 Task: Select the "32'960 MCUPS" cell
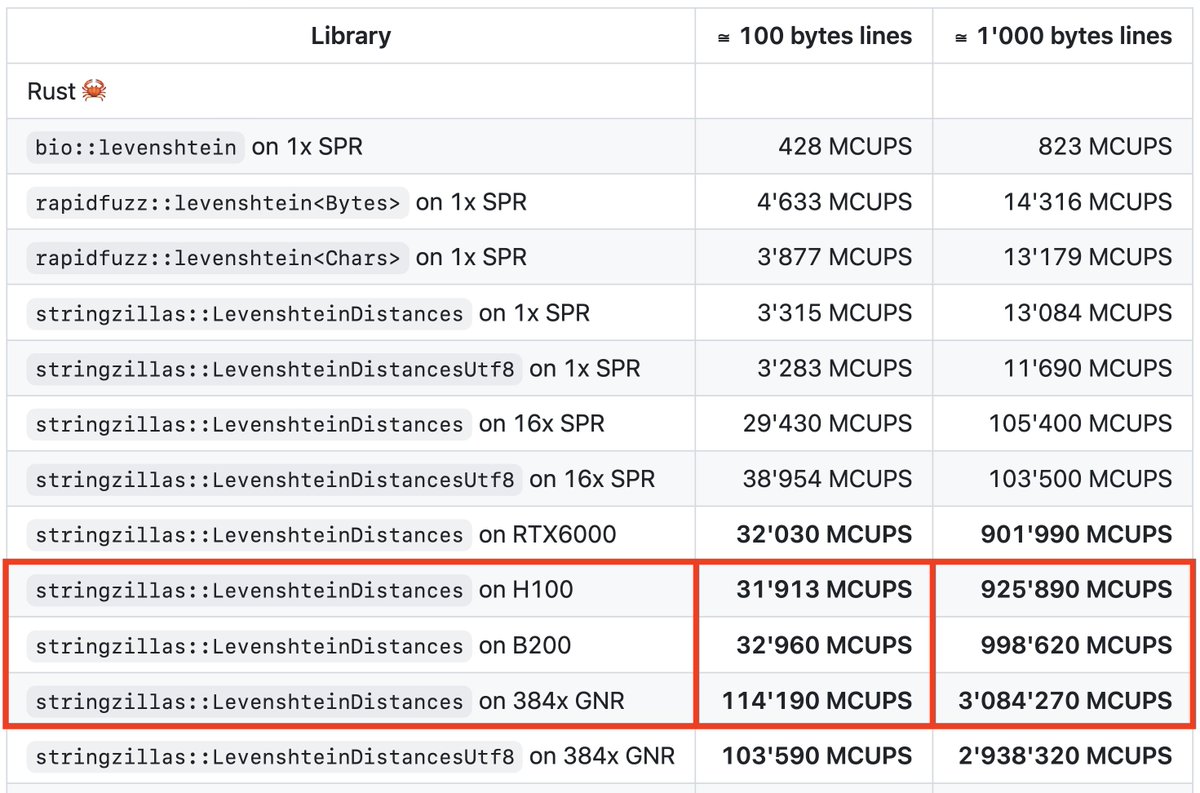click(815, 646)
